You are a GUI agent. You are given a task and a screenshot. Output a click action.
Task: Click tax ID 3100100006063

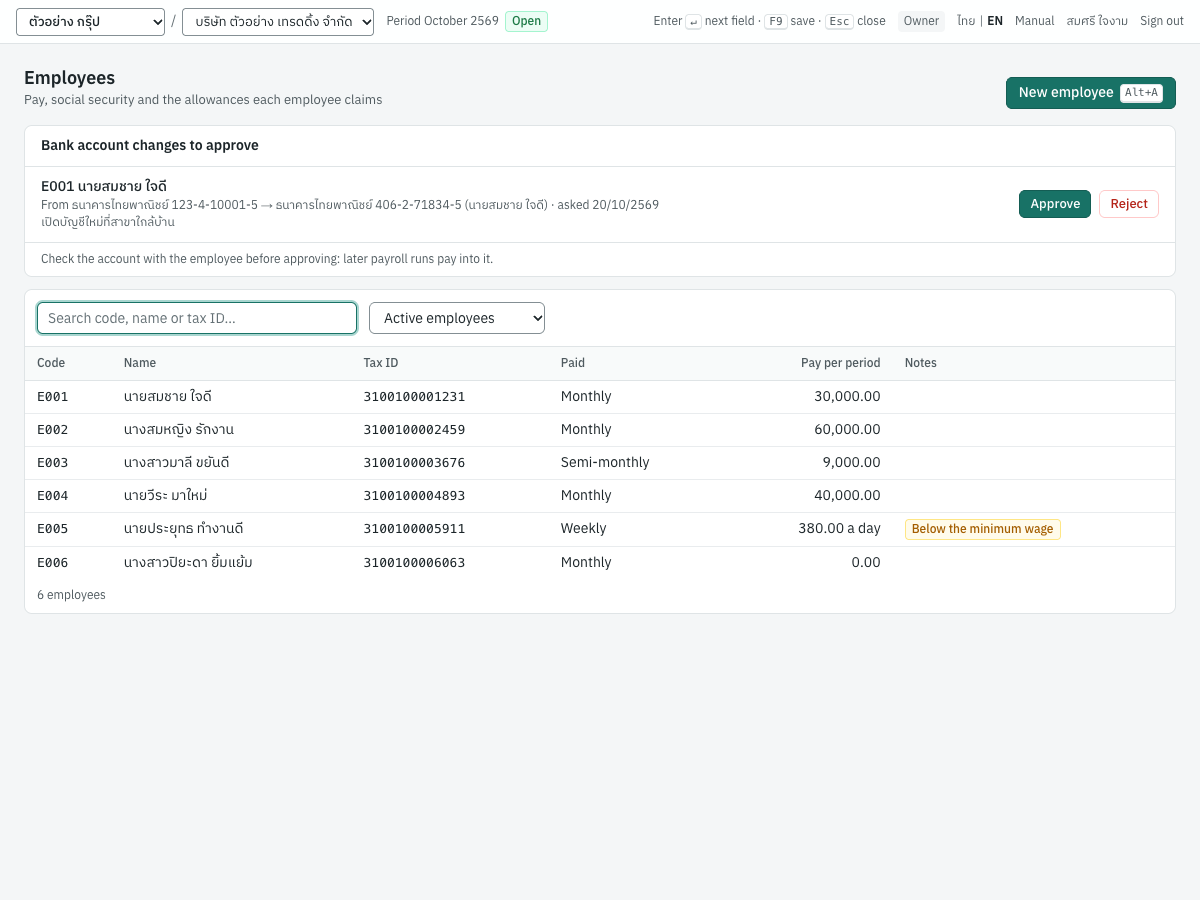(414, 563)
